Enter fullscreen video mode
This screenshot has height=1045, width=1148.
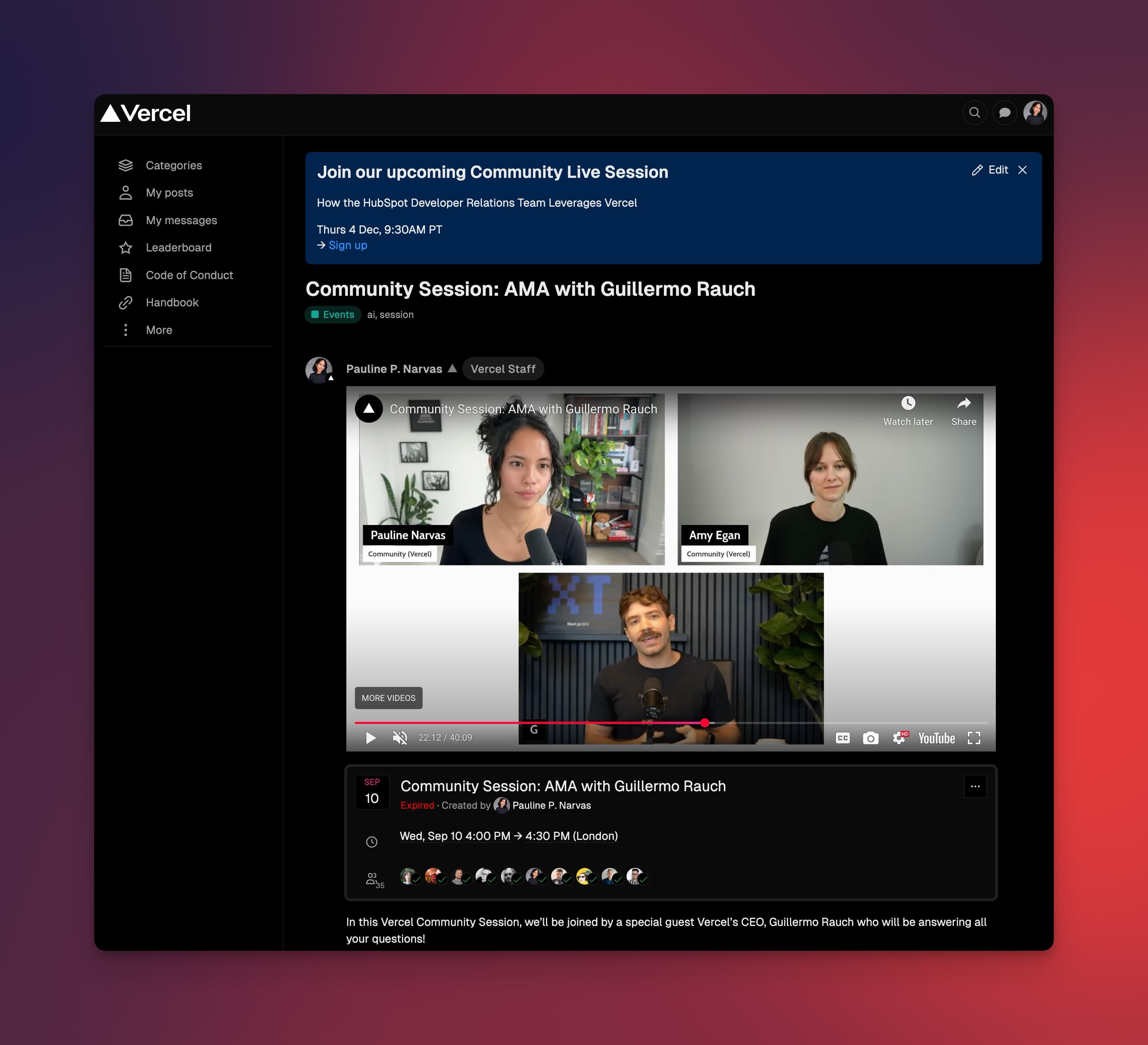(974, 738)
